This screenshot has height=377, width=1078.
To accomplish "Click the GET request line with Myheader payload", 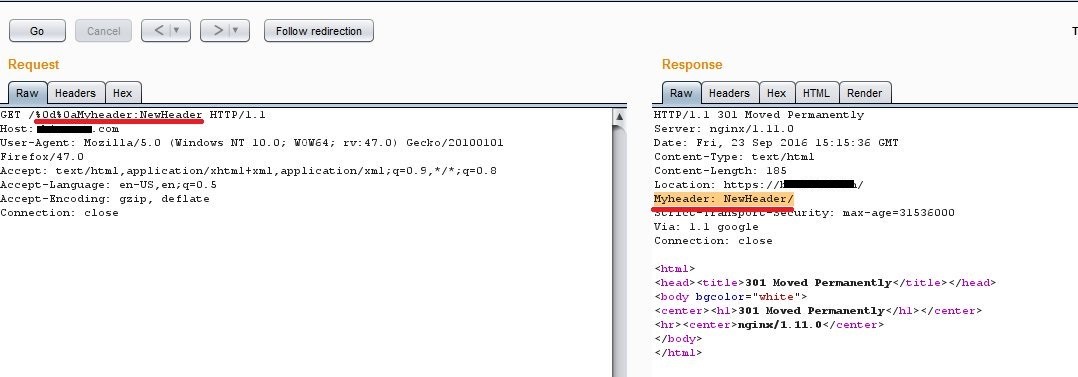I will pyautogui.click(x=133, y=115).
